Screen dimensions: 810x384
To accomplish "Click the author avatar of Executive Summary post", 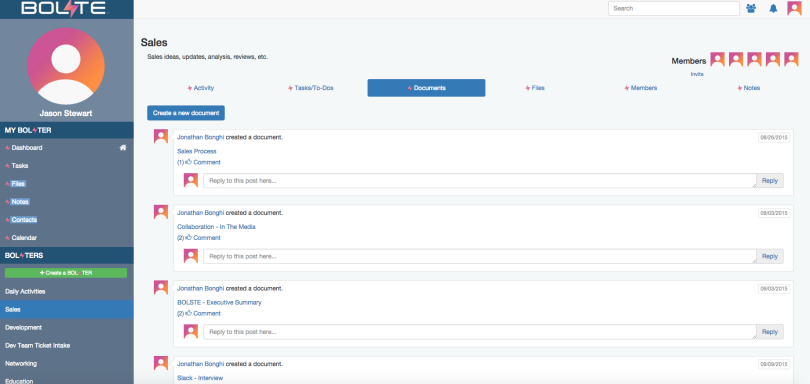I will click(x=161, y=288).
